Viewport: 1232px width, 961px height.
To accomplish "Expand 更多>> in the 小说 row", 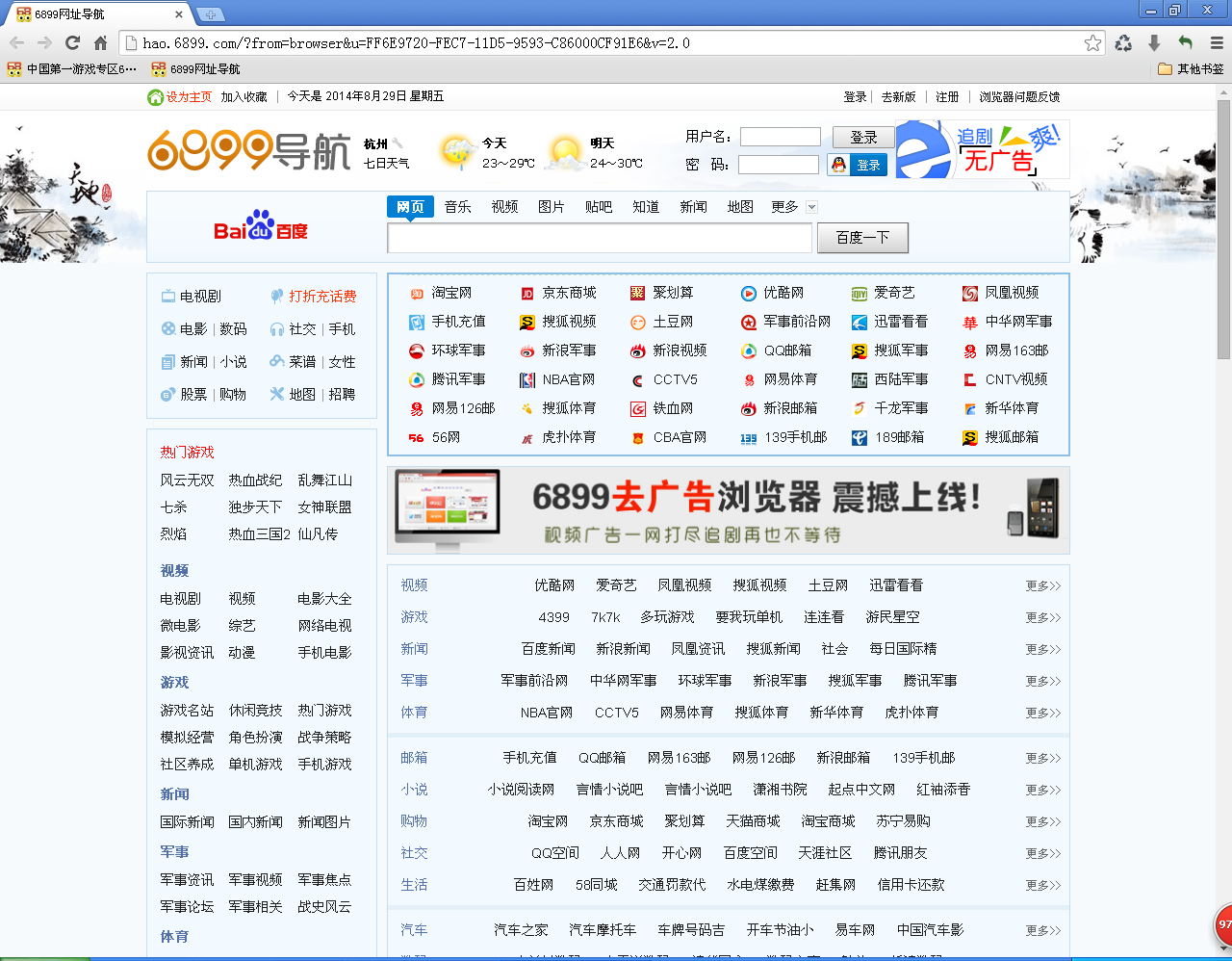I will (1043, 790).
